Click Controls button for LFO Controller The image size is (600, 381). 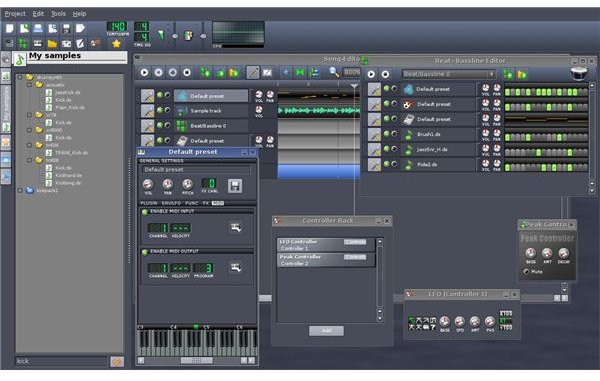(355, 242)
